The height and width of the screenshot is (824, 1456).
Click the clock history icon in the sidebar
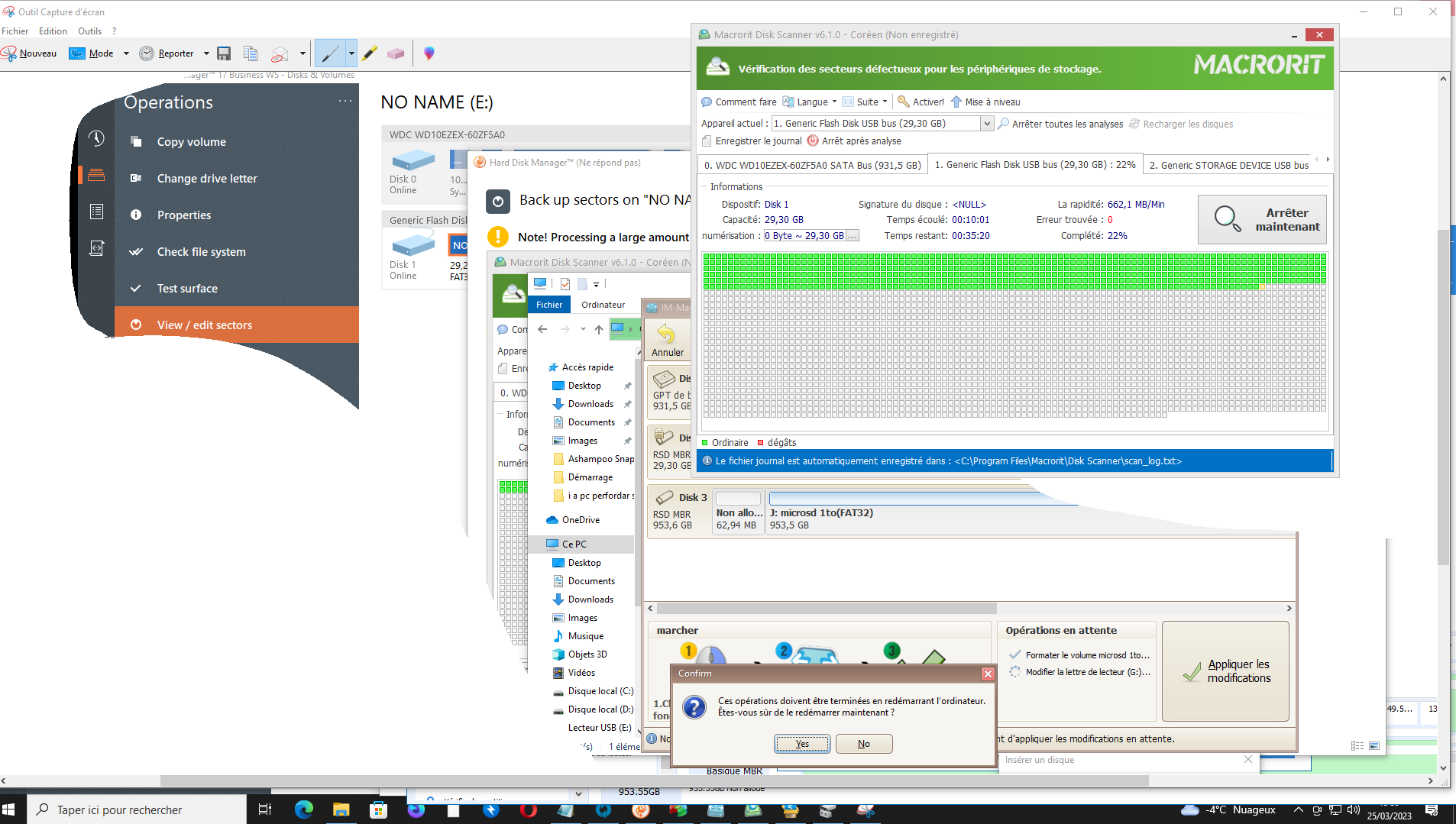click(x=96, y=138)
